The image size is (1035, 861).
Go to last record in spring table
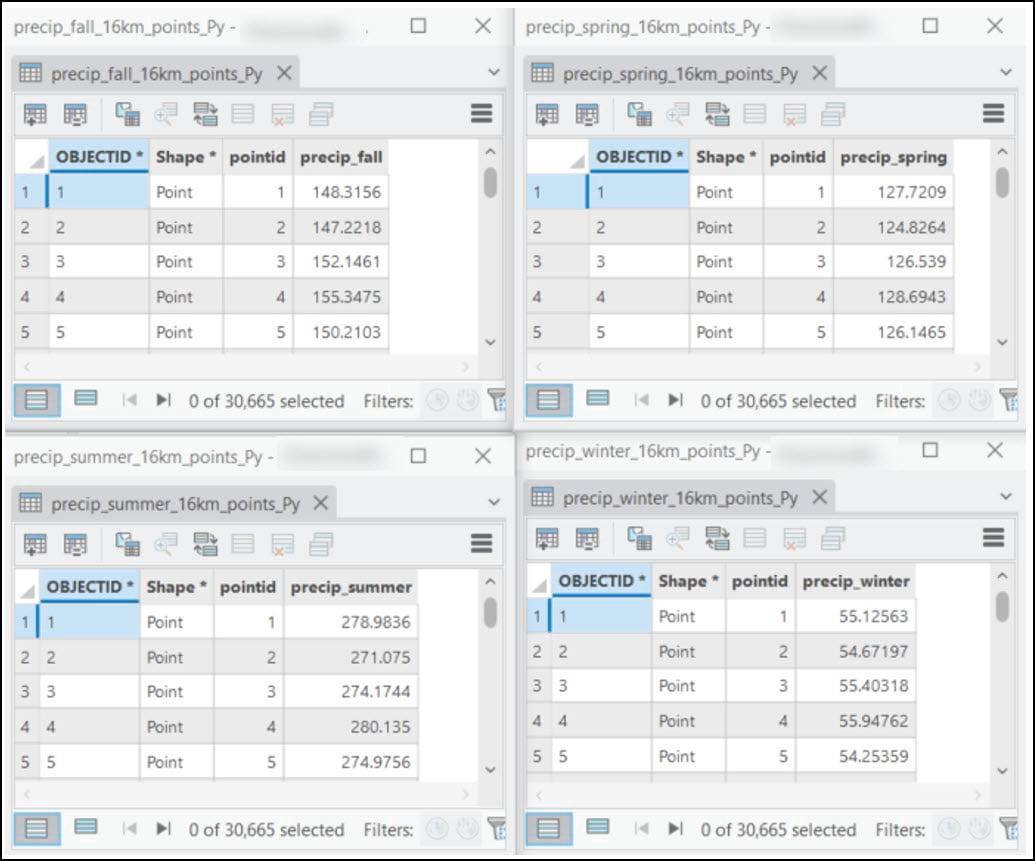pos(675,400)
